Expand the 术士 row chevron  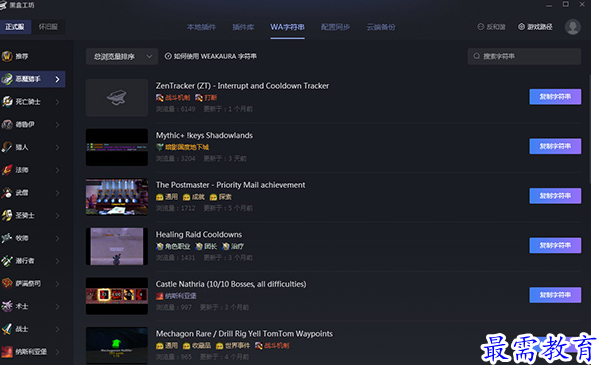pos(57,307)
